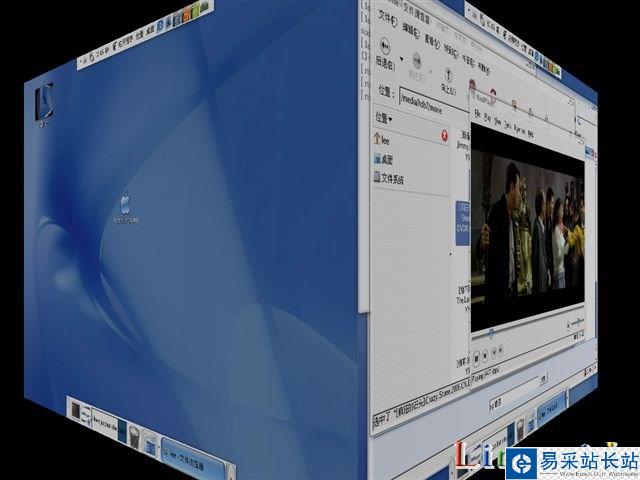Click the mute speaker icon in media player

click(x=568, y=325)
